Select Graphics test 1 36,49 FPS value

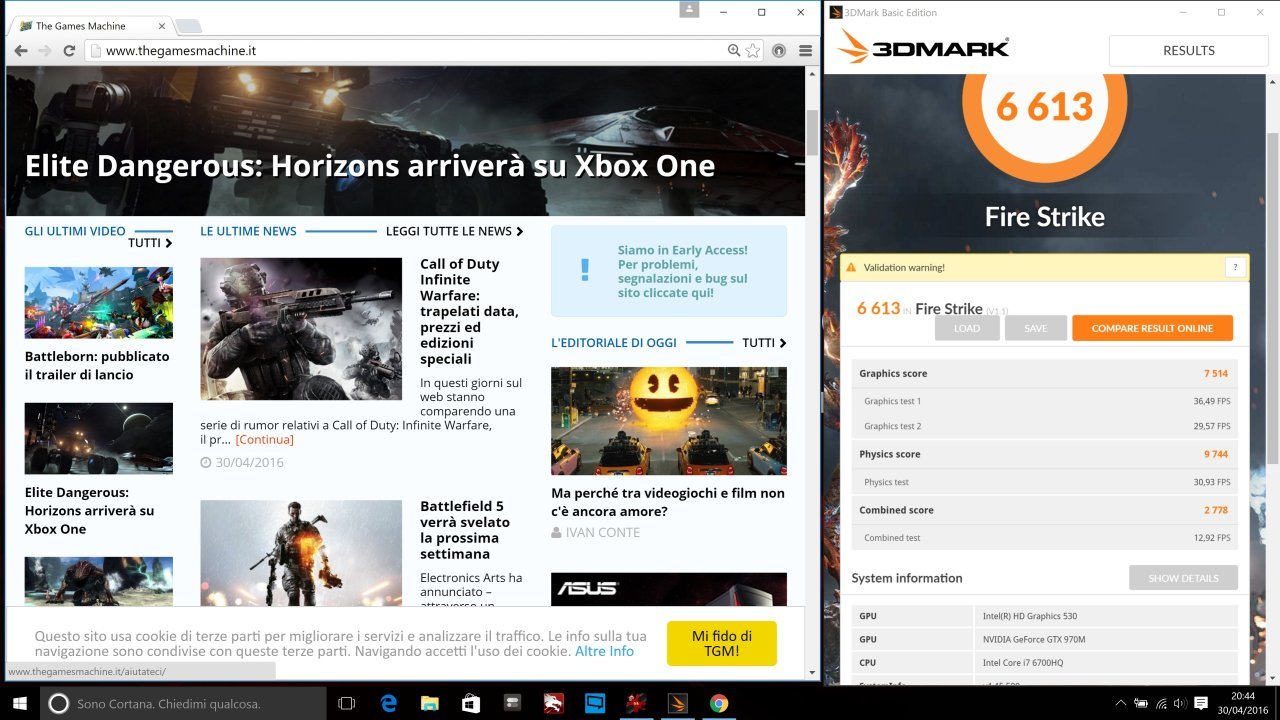point(1211,401)
